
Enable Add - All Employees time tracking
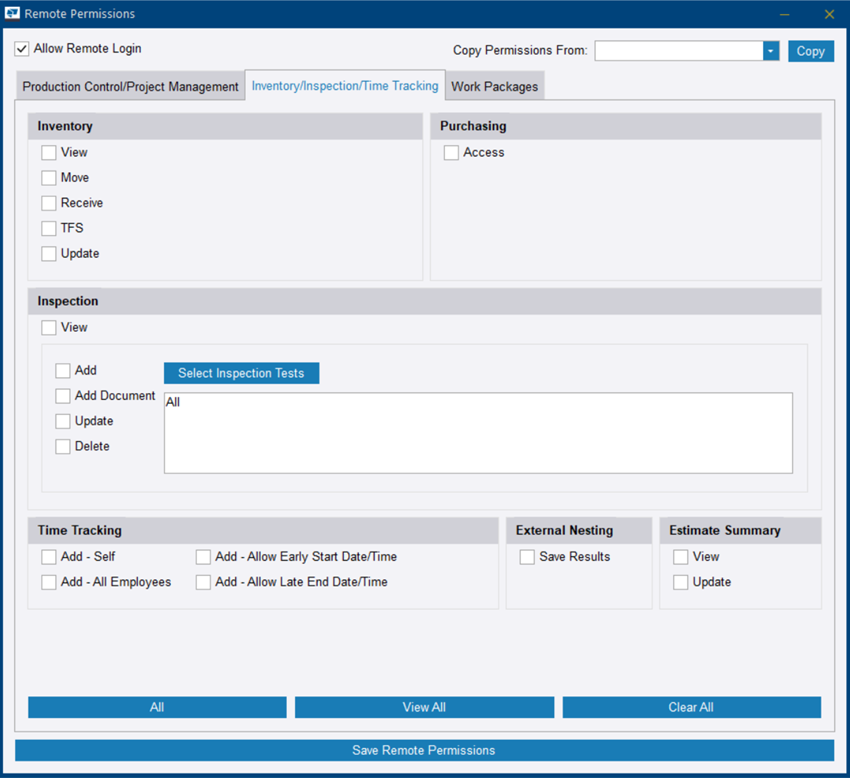49,582
